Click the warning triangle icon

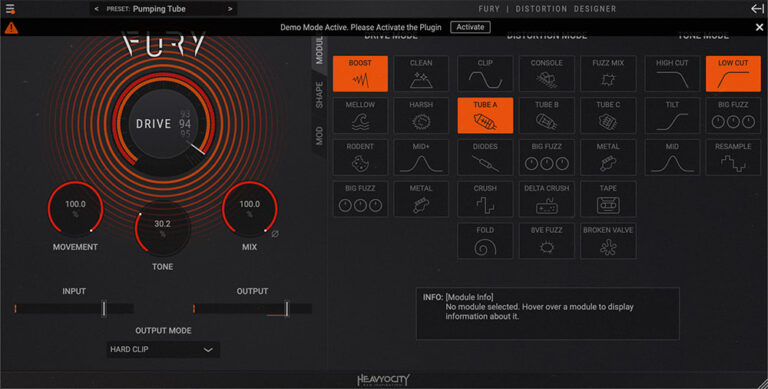11,28
